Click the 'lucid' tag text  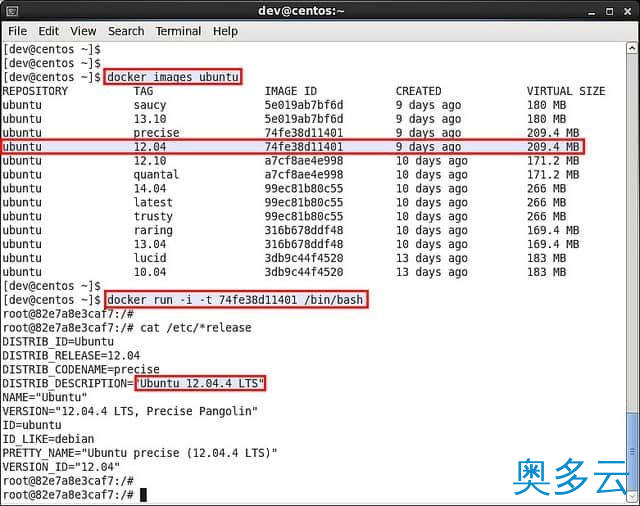click(x=150, y=258)
